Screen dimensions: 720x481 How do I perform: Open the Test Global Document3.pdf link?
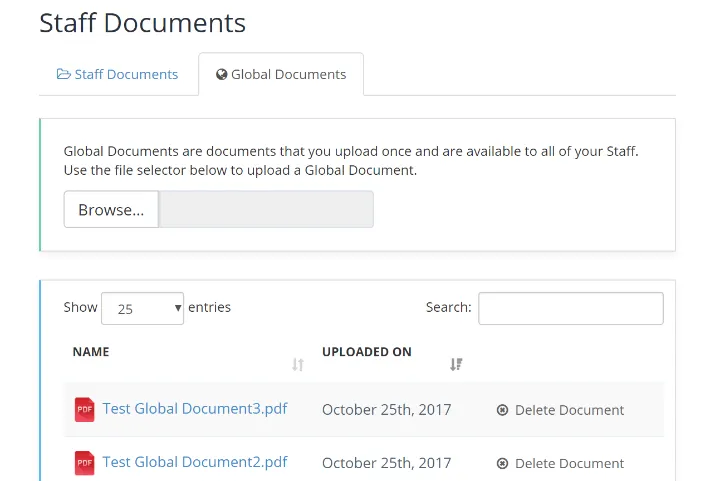coord(195,408)
